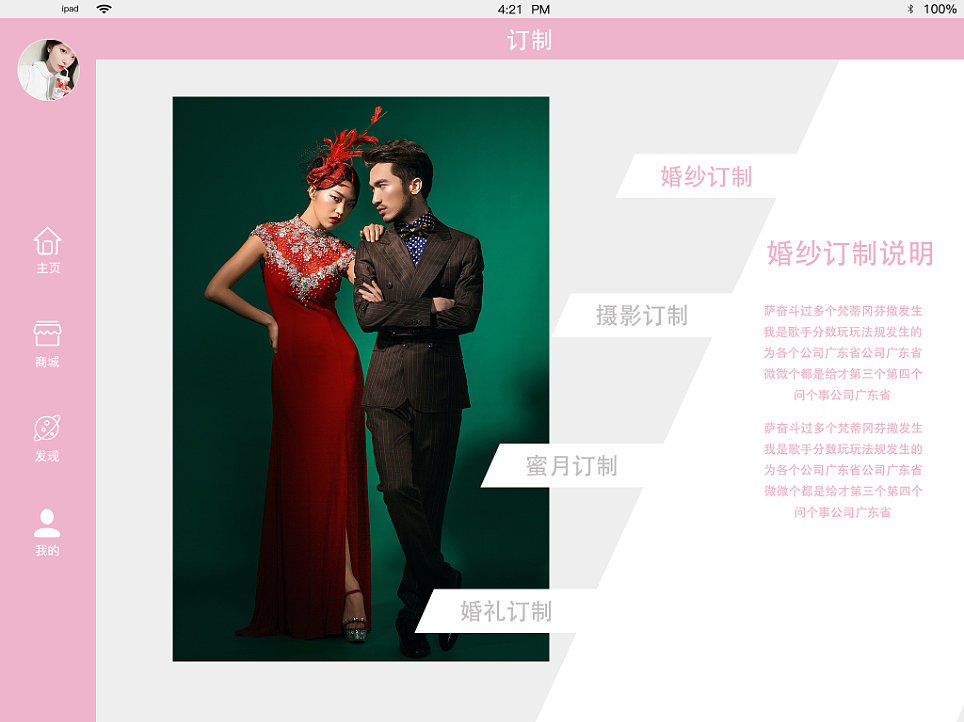This screenshot has height=722, width=964.
Task: Click the Bluetooth icon in status bar
Action: click(x=910, y=8)
